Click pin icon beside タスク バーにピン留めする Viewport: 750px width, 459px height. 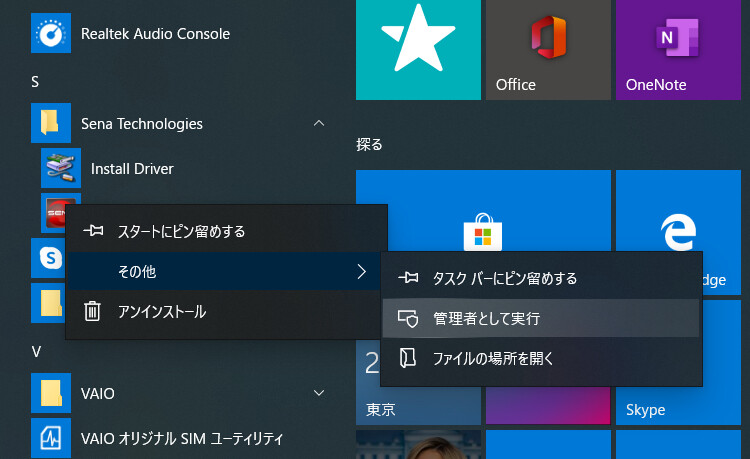(x=408, y=278)
